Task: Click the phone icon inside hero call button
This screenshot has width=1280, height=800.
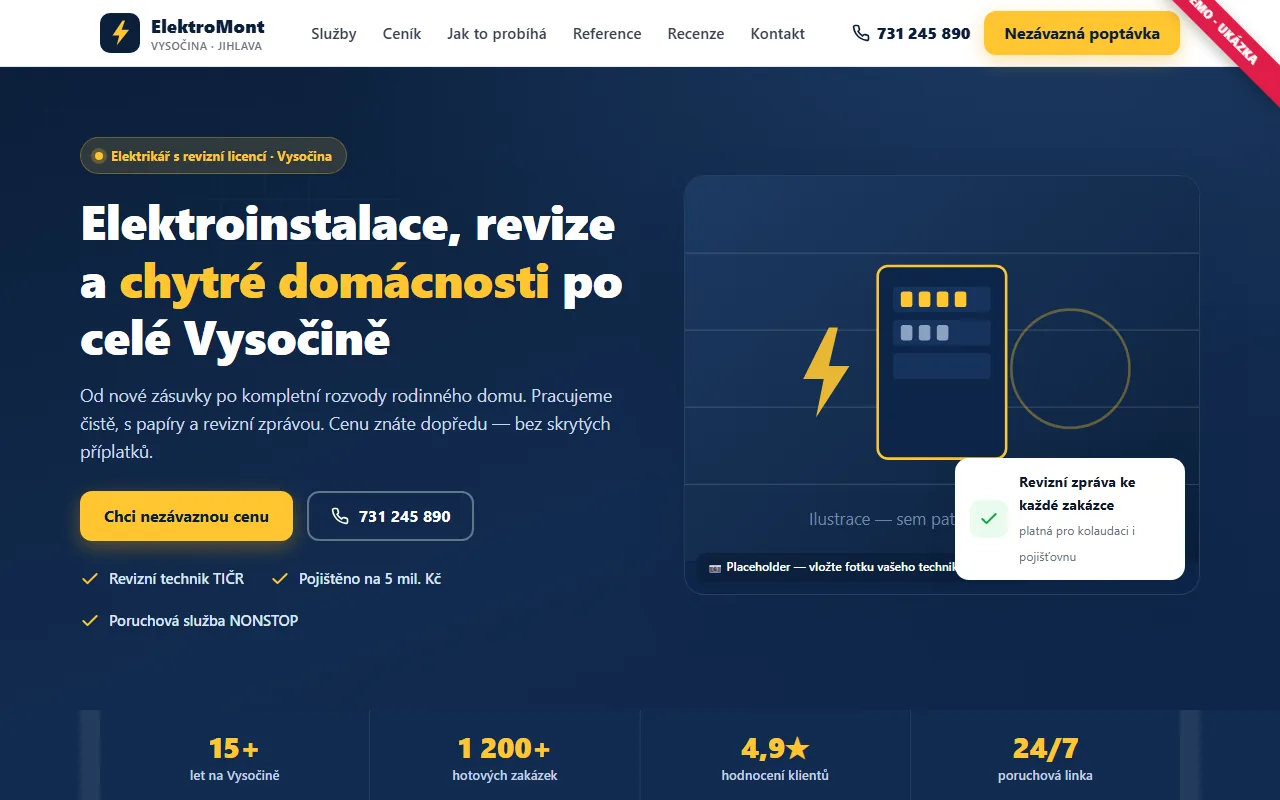Action: coord(340,516)
